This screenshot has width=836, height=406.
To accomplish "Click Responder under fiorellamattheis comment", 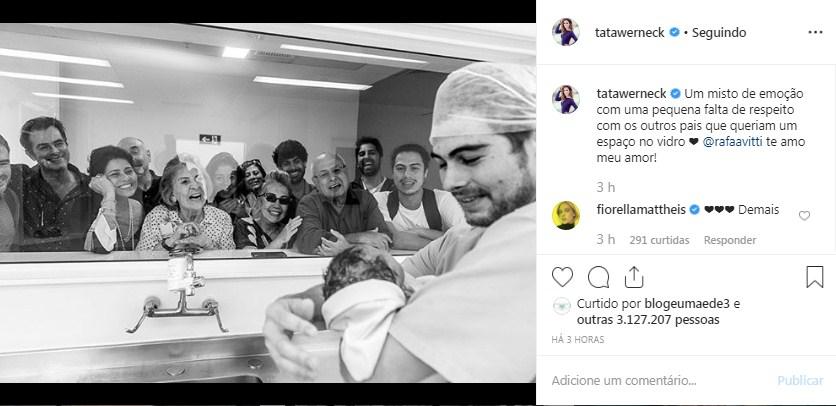I will click(729, 241).
